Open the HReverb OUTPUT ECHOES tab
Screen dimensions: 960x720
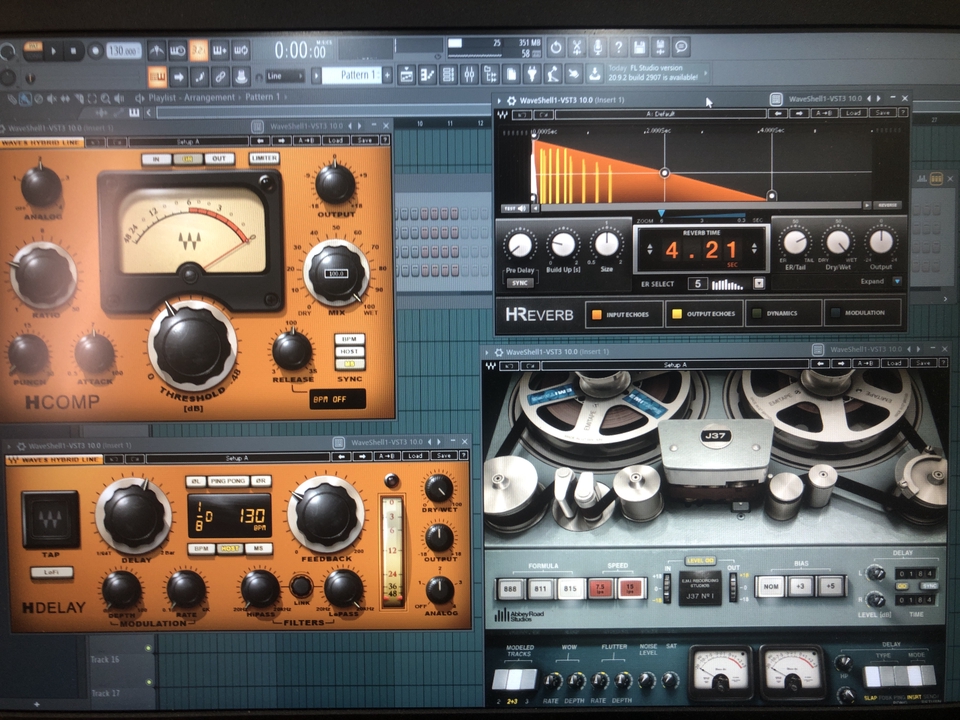pyautogui.click(x=704, y=313)
